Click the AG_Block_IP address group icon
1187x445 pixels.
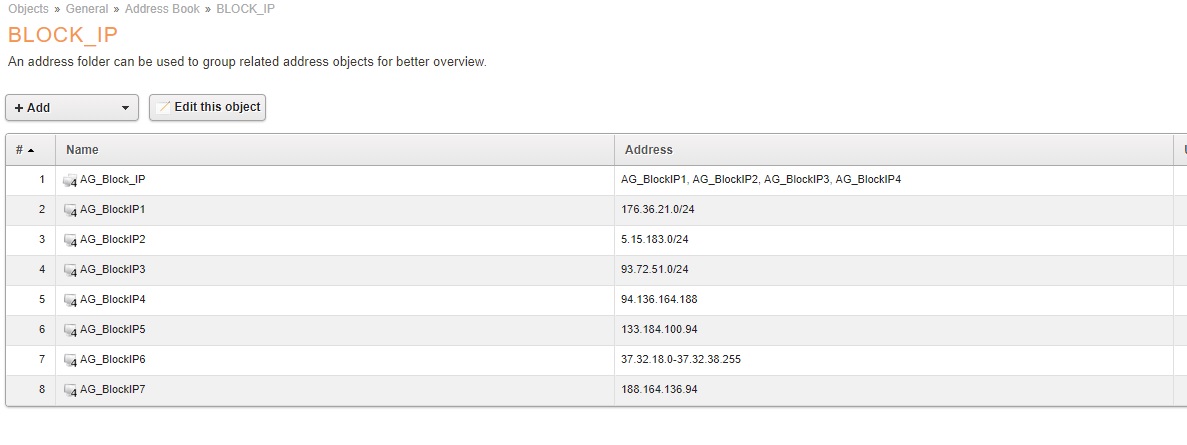pyautogui.click(x=70, y=180)
